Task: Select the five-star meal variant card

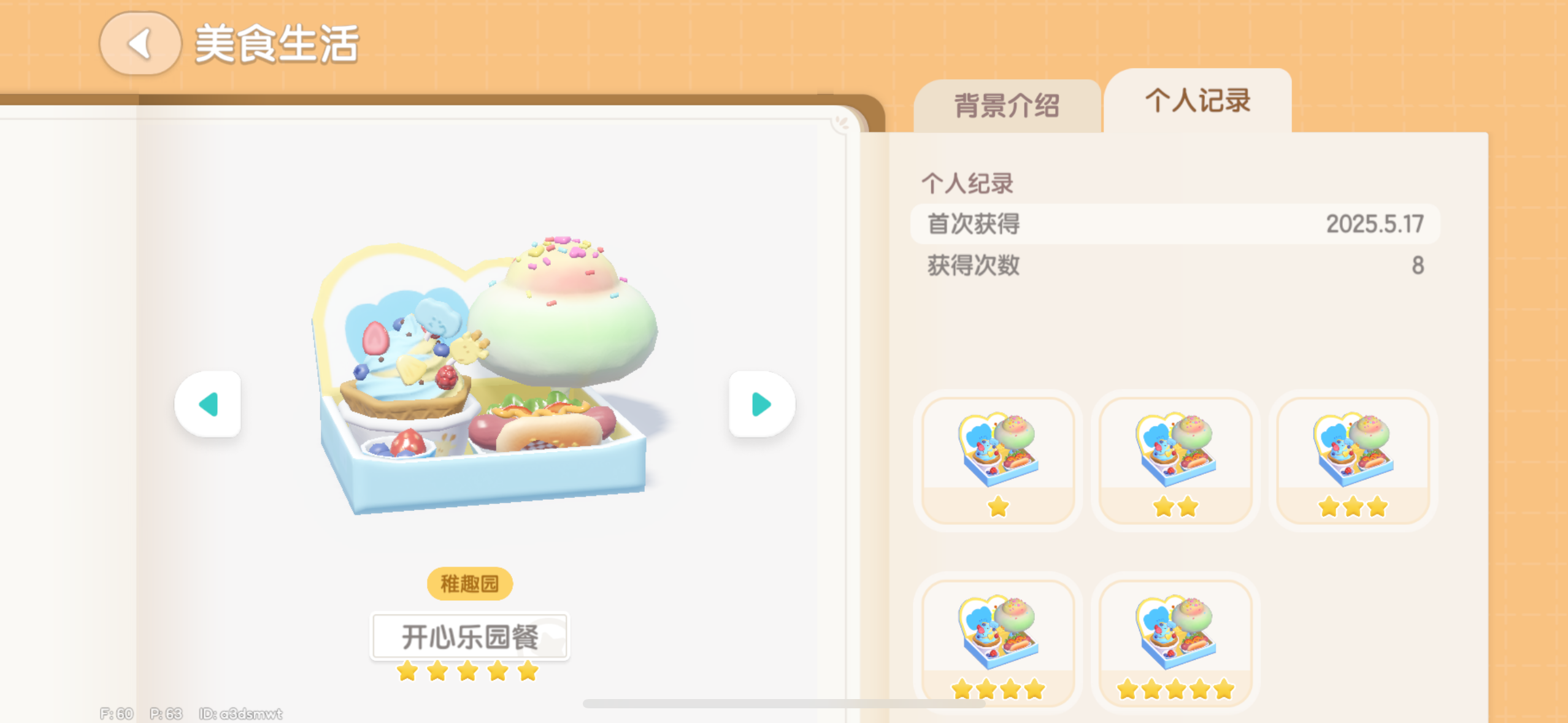Action: [x=1175, y=643]
